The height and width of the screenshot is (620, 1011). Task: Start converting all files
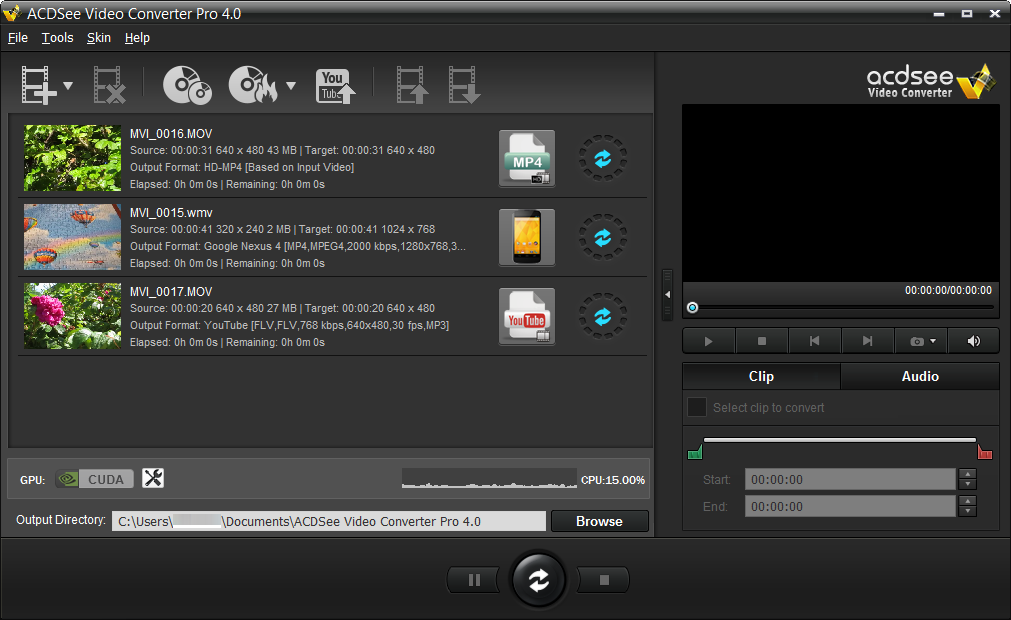coord(538,580)
